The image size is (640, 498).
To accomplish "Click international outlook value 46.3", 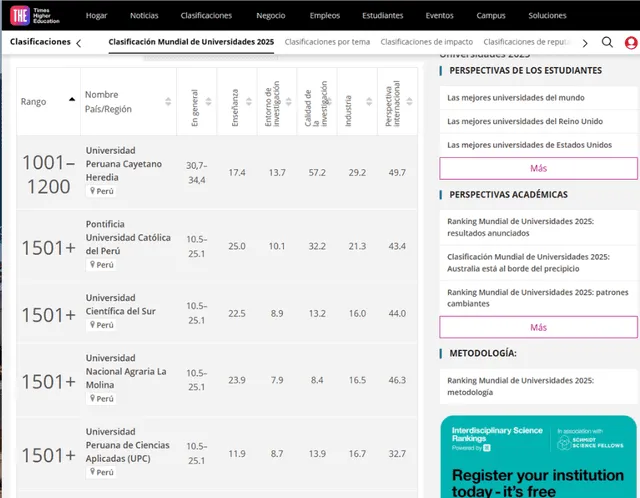I will tap(397, 380).
